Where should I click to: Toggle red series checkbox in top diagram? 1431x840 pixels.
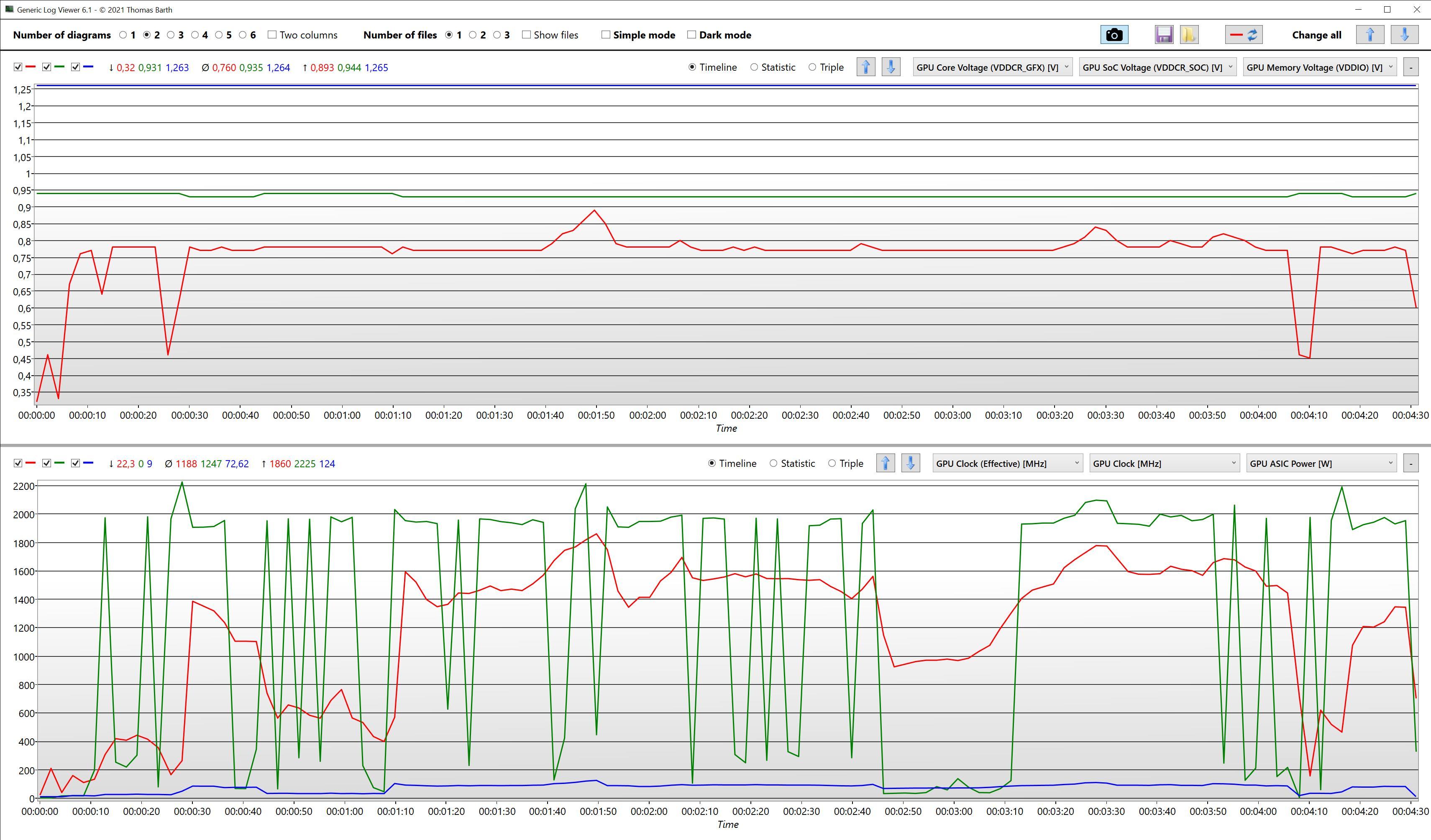(18, 67)
